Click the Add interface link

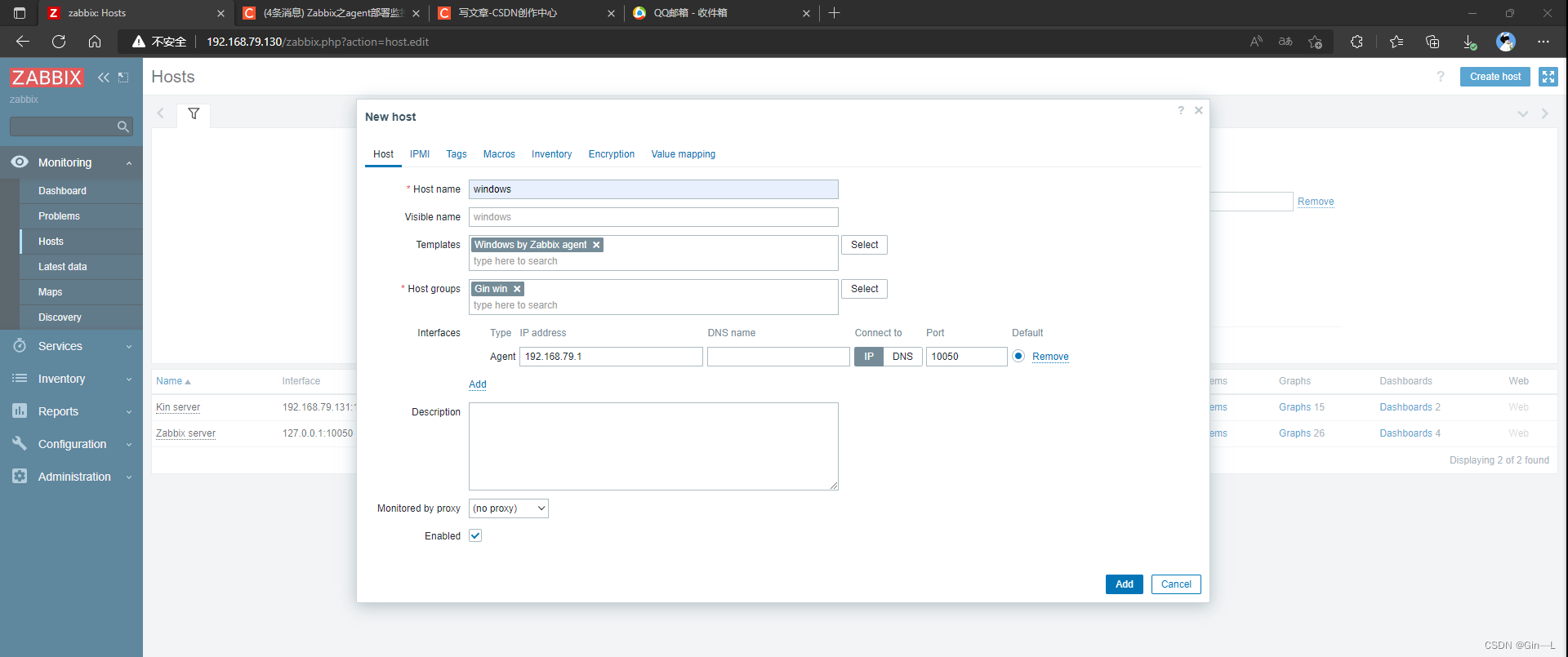pyautogui.click(x=478, y=384)
